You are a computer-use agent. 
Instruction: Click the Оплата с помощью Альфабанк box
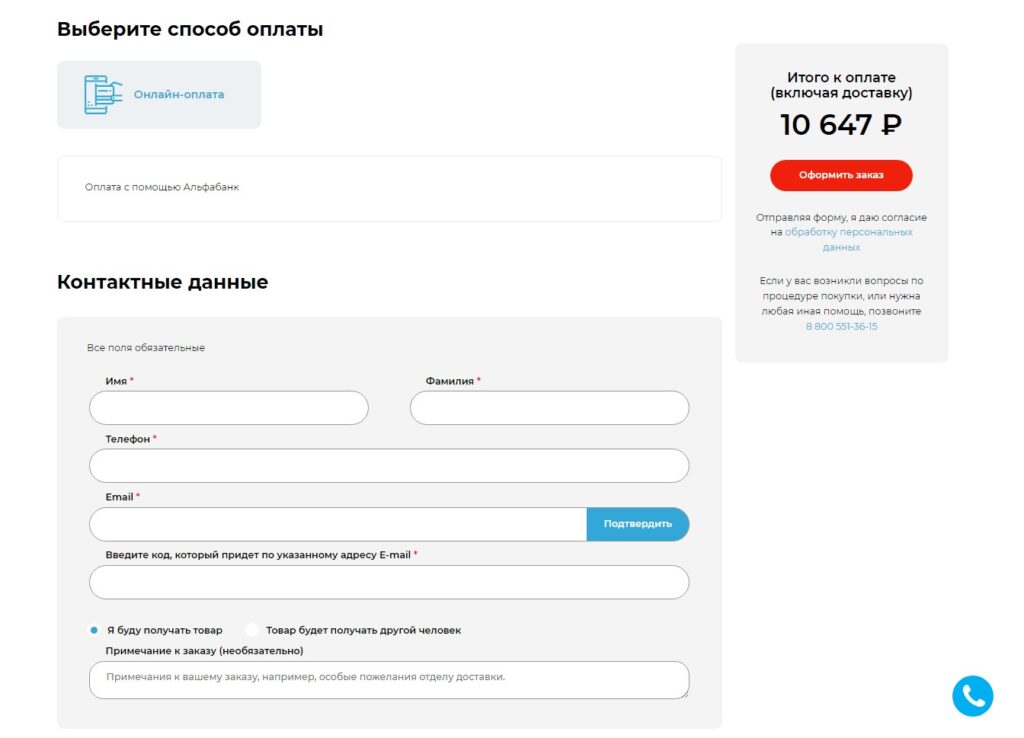(x=389, y=188)
